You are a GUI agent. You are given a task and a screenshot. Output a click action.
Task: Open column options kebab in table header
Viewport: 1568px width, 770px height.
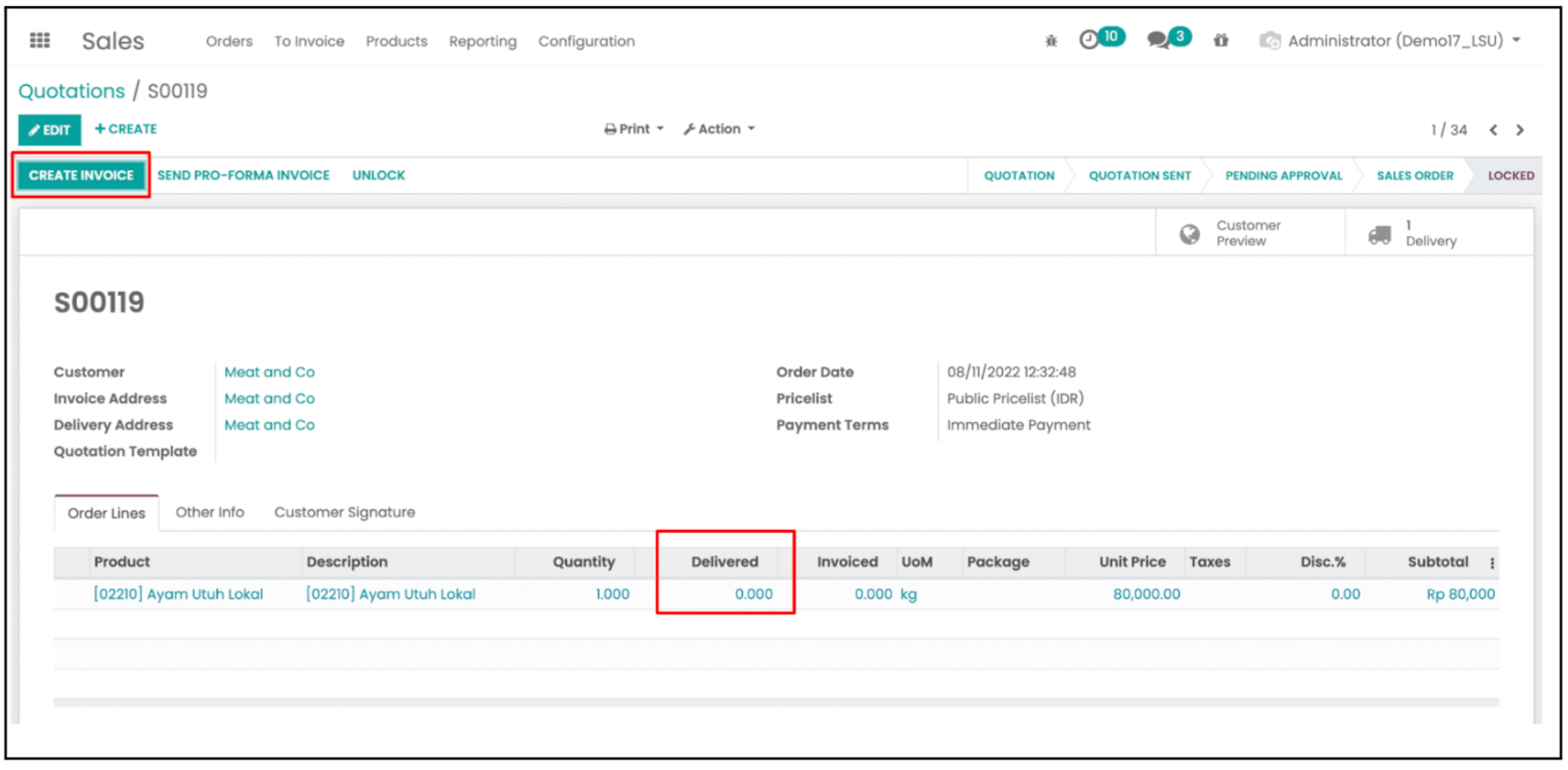click(1492, 563)
